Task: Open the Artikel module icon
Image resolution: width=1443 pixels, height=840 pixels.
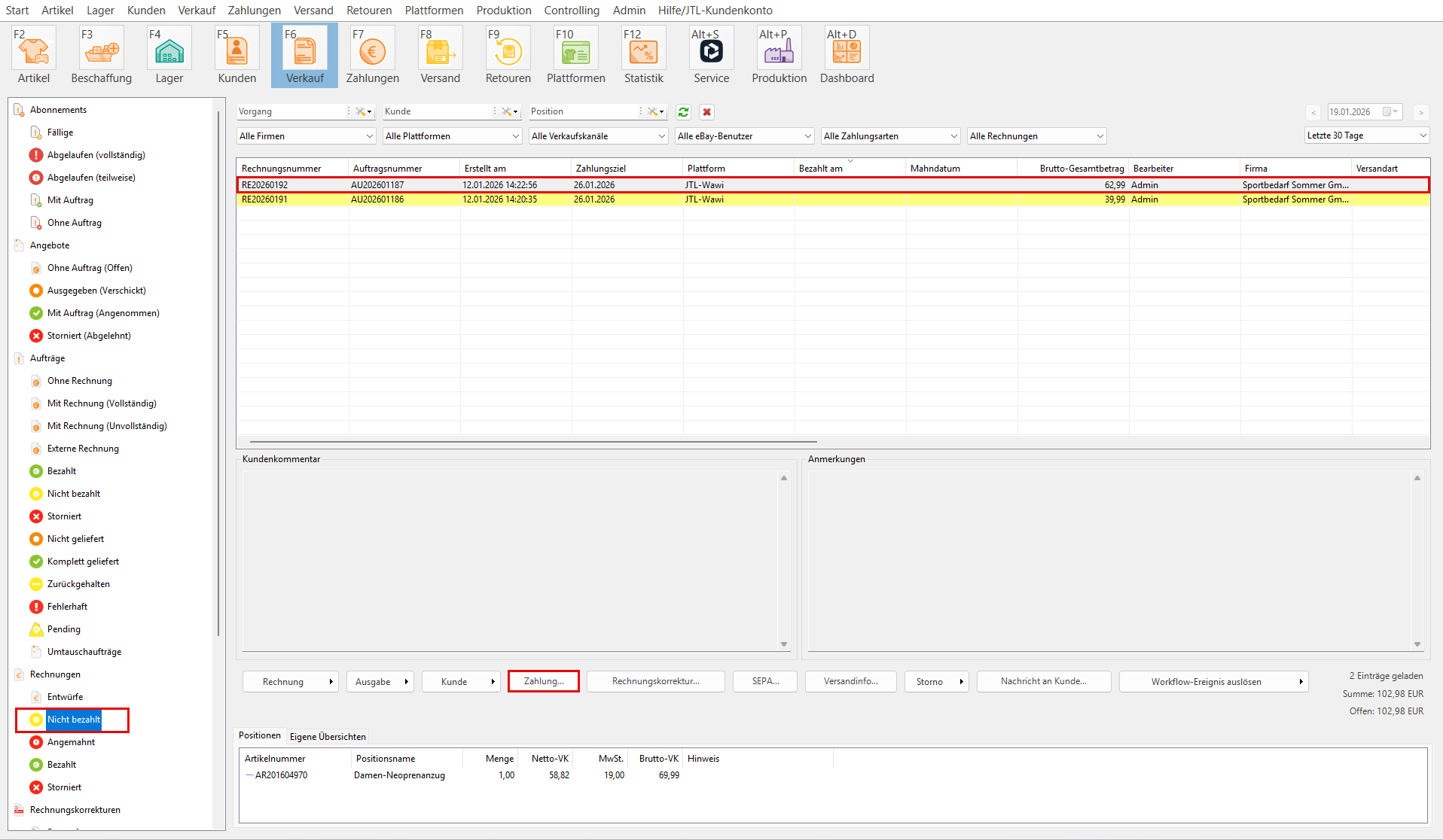Action: (34, 51)
